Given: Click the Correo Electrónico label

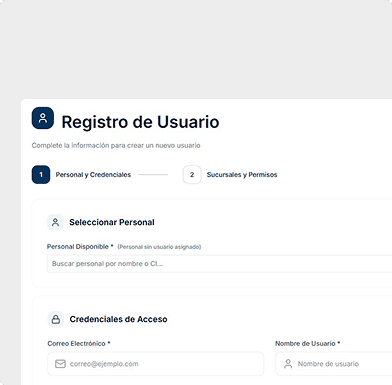Looking at the screenshot, I should 79,344.
